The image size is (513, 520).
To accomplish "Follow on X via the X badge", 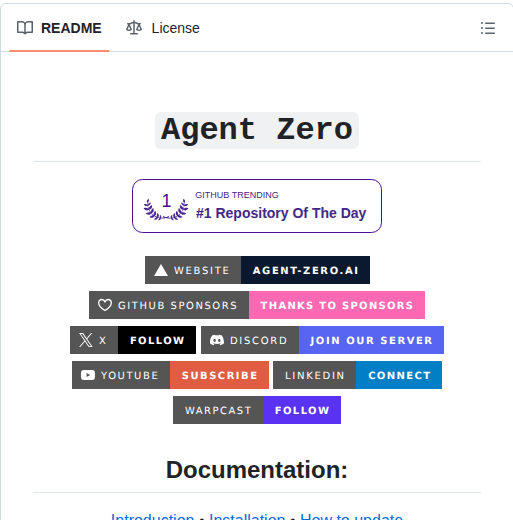I will coord(133,340).
